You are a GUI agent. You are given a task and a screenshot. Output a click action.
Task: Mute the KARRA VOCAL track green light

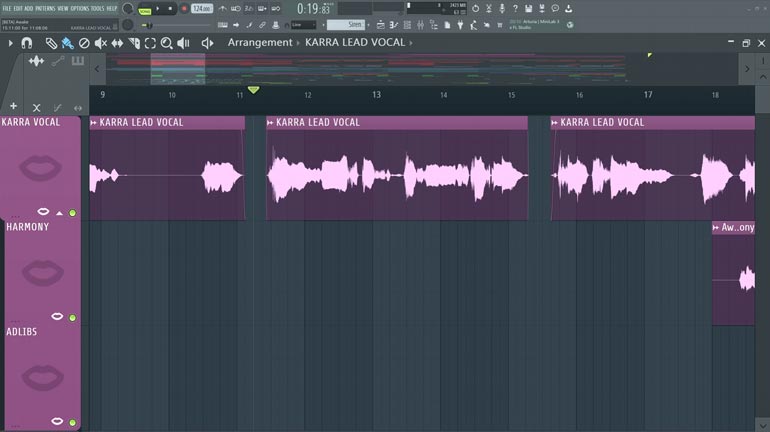(x=72, y=213)
